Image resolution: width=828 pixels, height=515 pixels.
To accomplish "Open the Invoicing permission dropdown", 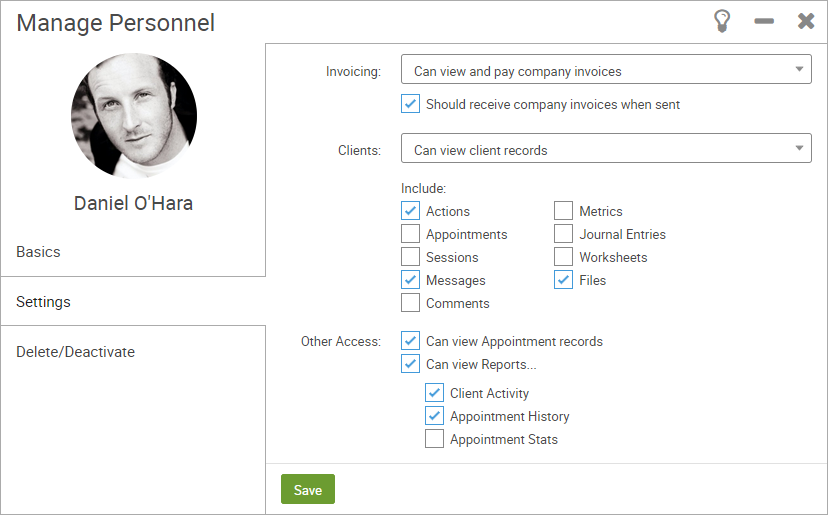I will pyautogui.click(x=606, y=69).
